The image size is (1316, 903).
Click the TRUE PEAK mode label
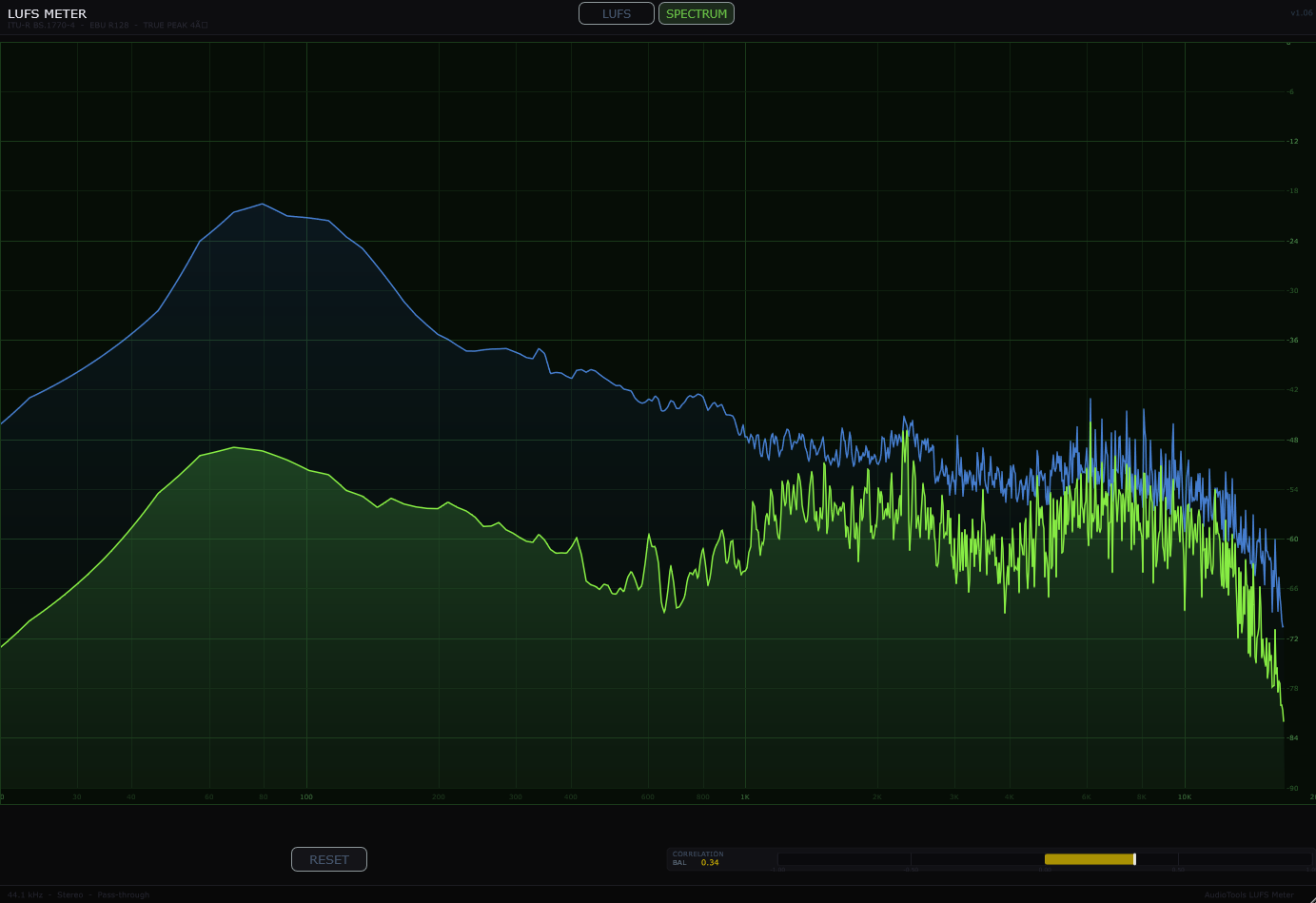(173, 25)
